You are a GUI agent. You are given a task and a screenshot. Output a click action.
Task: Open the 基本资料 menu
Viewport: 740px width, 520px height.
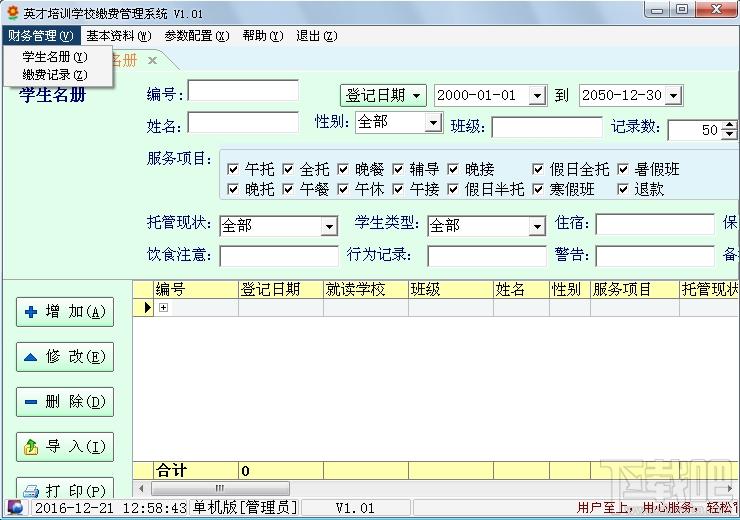(118, 36)
